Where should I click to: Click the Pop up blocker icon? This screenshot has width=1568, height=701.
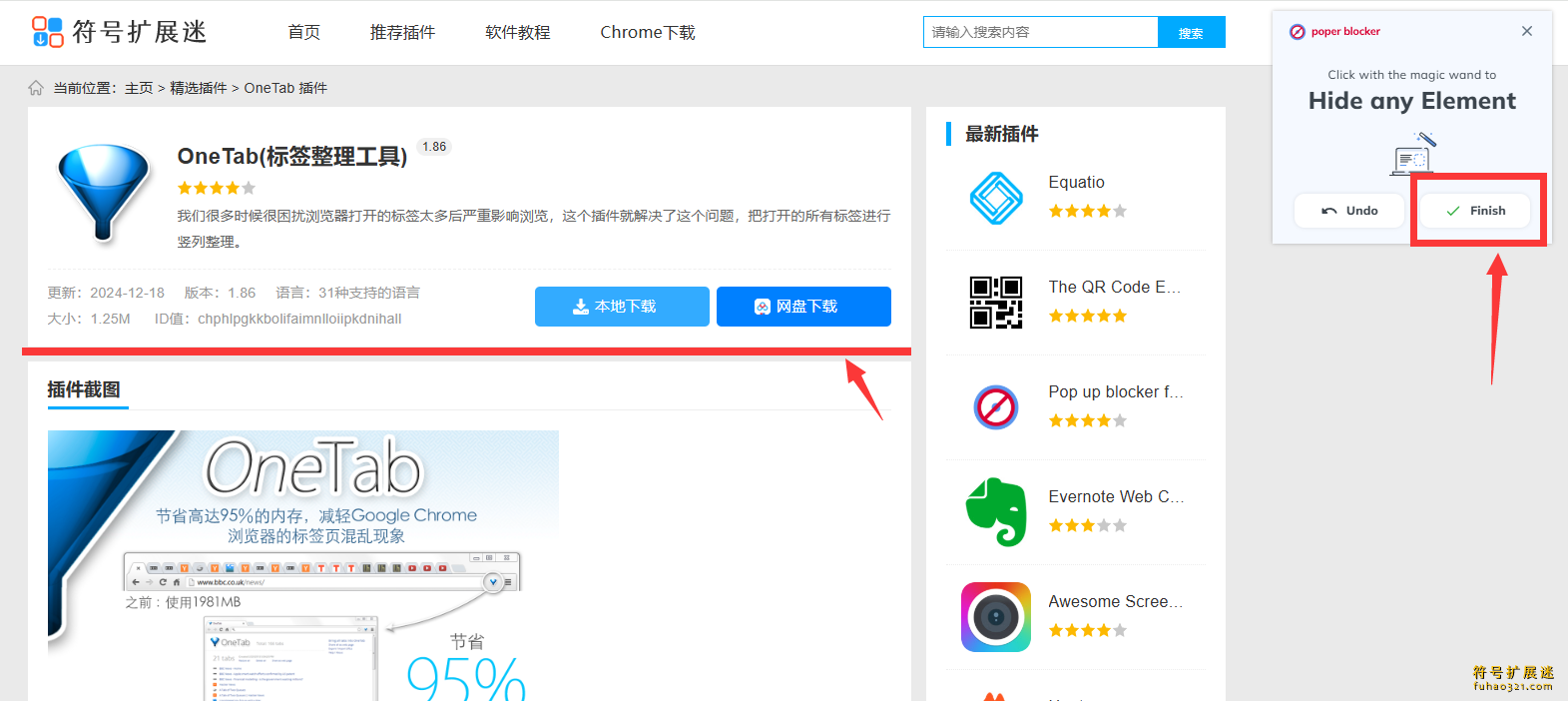click(996, 407)
